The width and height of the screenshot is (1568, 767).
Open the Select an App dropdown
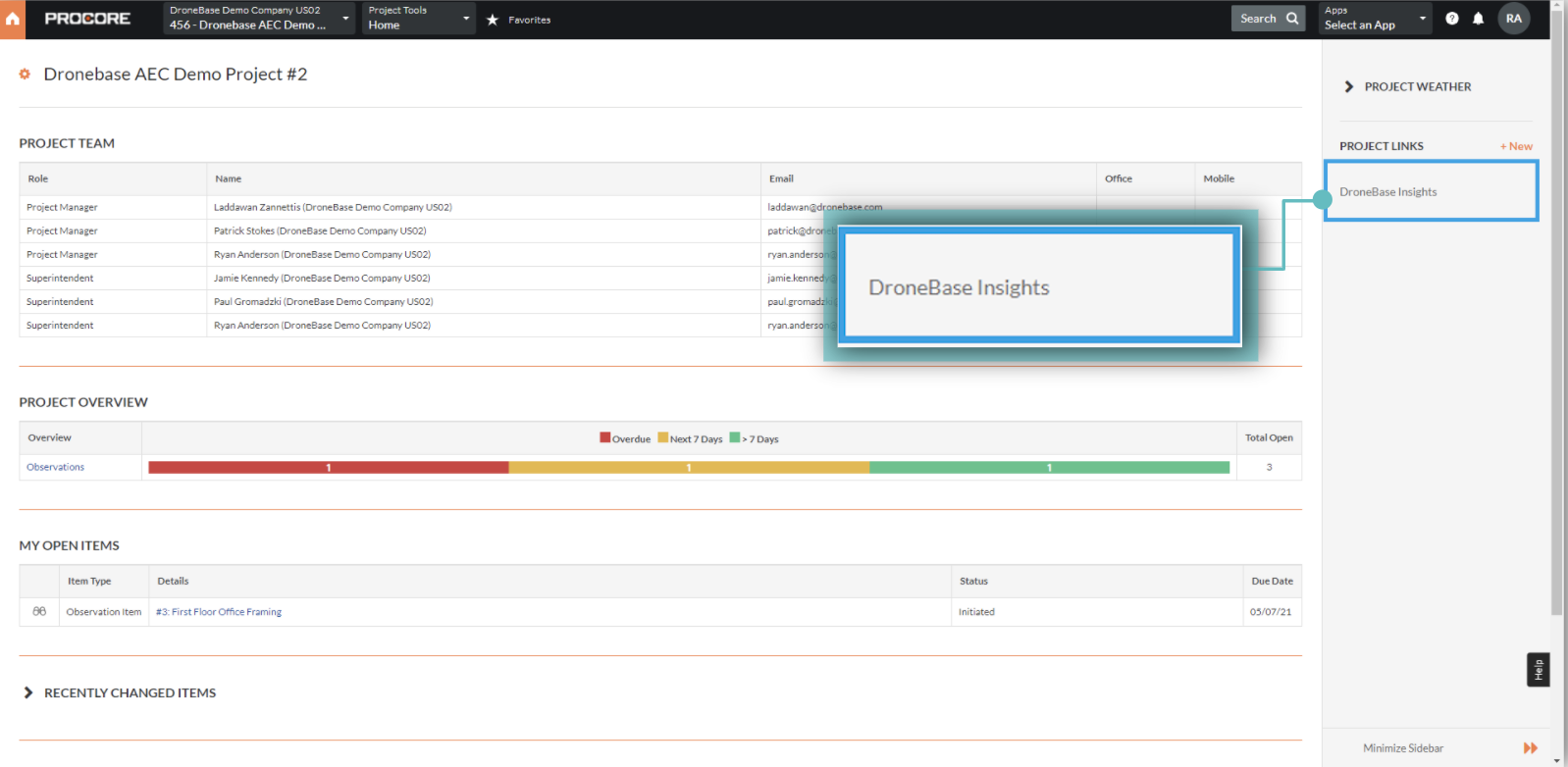pyautogui.click(x=1375, y=19)
